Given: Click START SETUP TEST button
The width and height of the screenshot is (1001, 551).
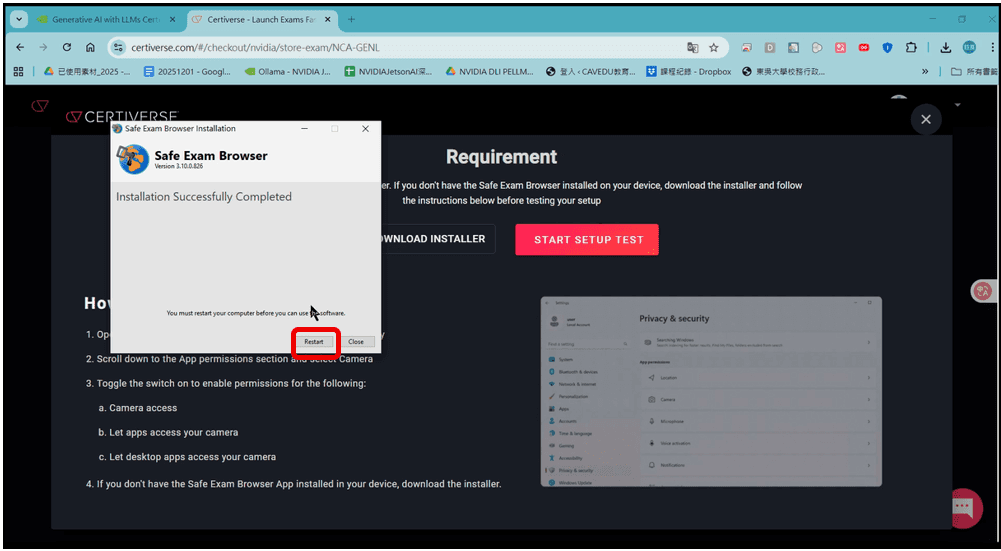Looking at the screenshot, I should (587, 239).
